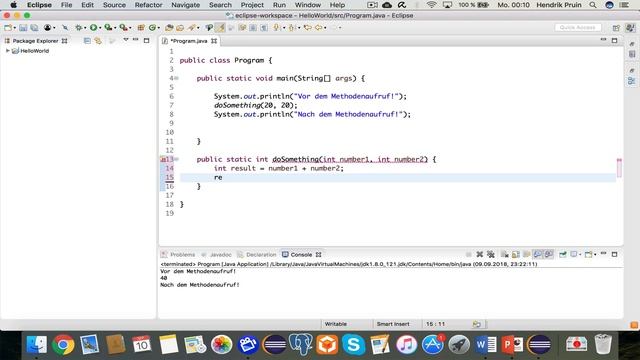Click Remove Launch X icon in Console
640x360 pixels.
pyautogui.click(x=480, y=254)
